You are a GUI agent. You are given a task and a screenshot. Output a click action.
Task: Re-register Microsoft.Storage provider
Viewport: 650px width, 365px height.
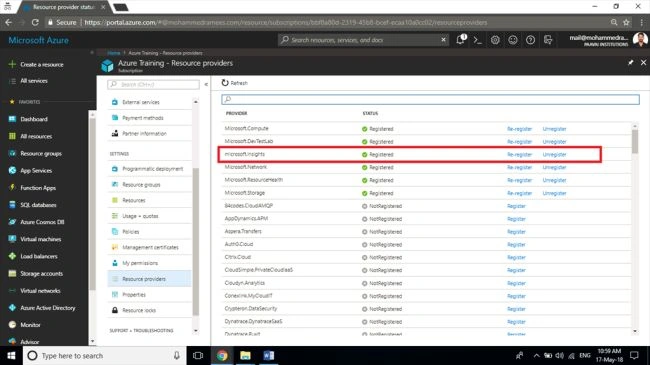click(x=519, y=193)
